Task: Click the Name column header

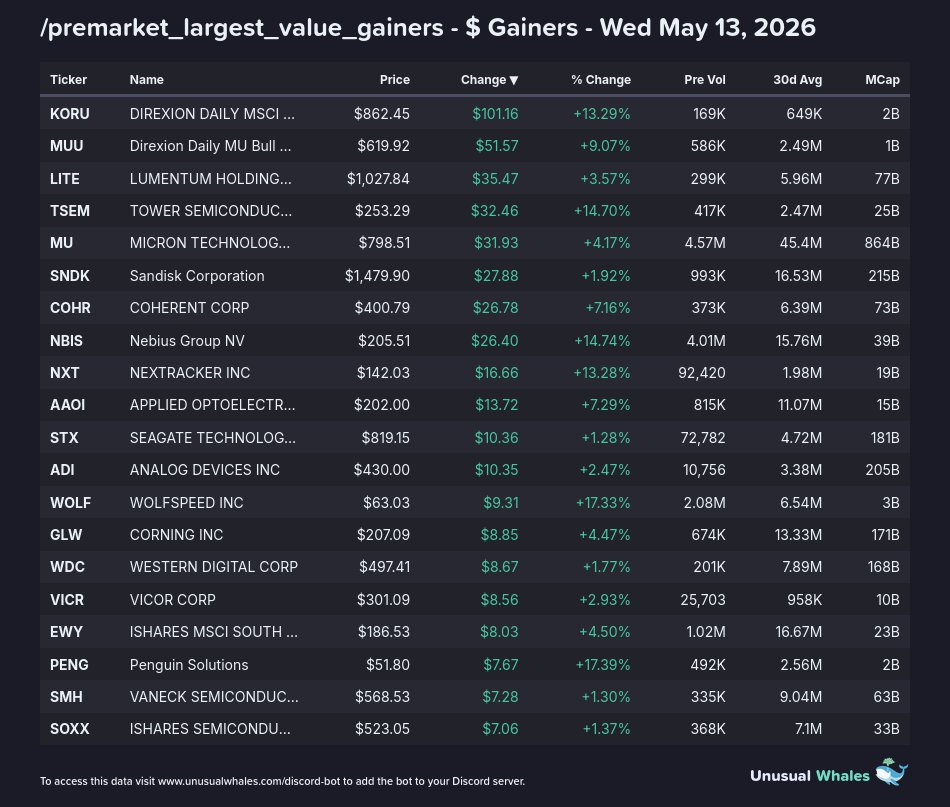Action: [x=147, y=79]
